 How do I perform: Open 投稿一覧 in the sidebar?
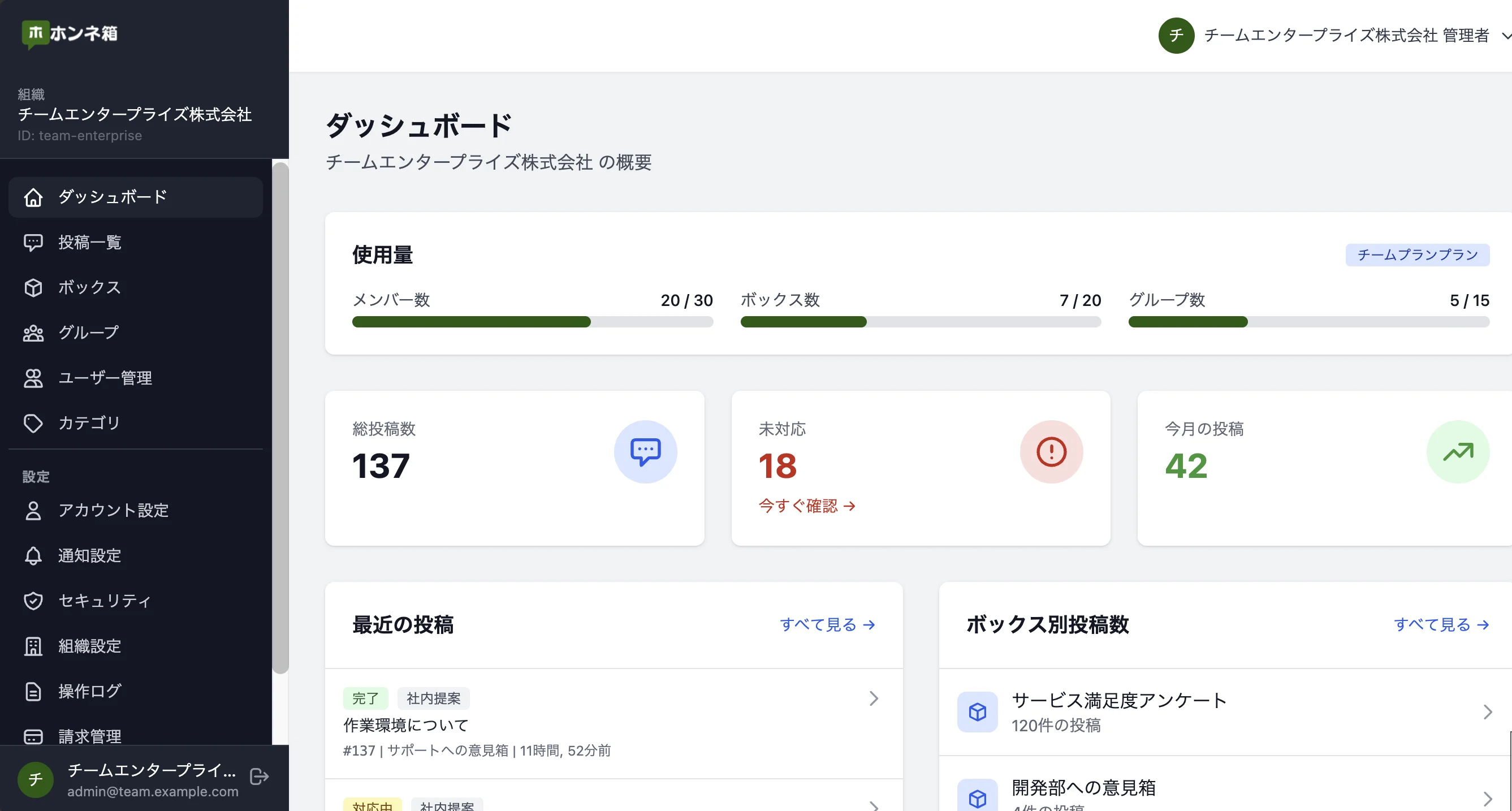(89, 242)
